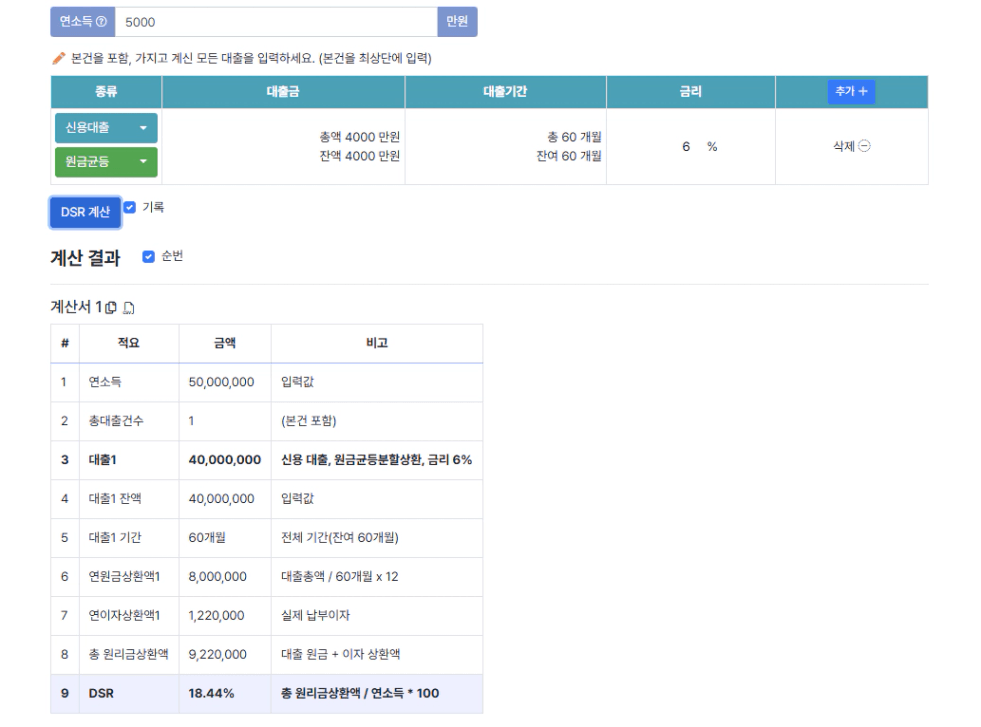The image size is (981, 727).
Task: Click the 삭제 minus icon in loan row
Action: (864, 146)
